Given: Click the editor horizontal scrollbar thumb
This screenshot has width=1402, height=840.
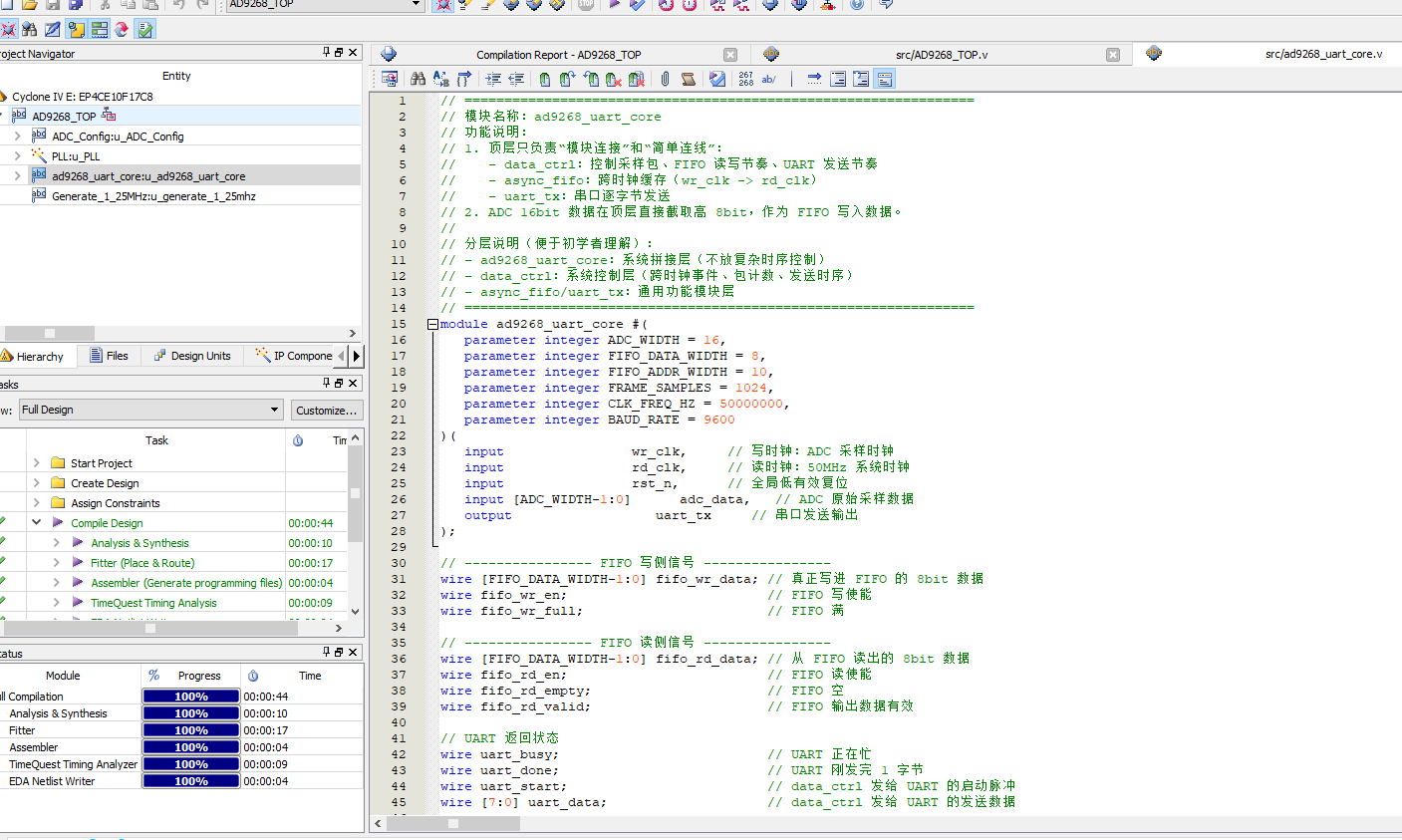Looking at the screenshot, I should pos(453,823).
